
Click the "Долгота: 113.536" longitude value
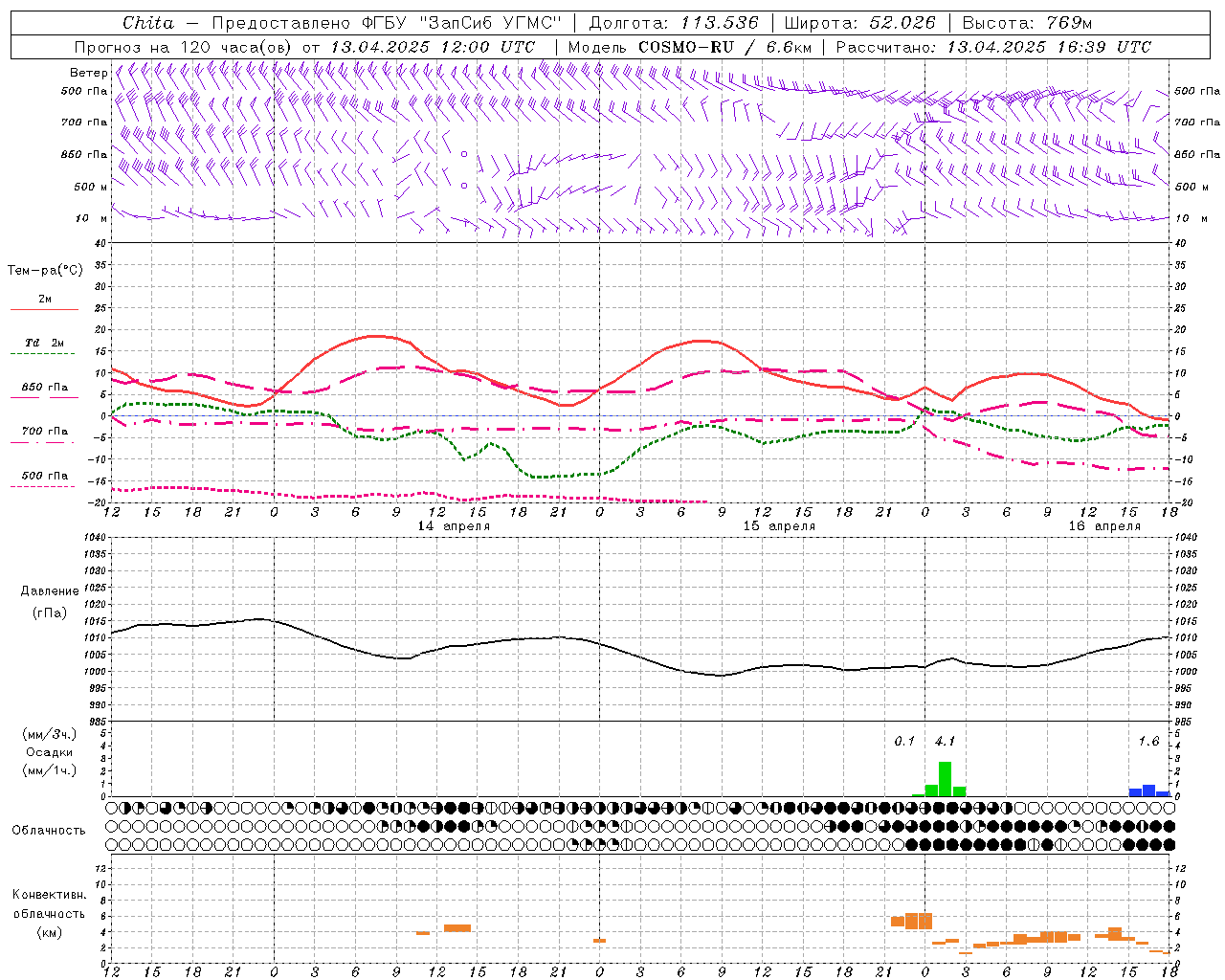point(674,23)
